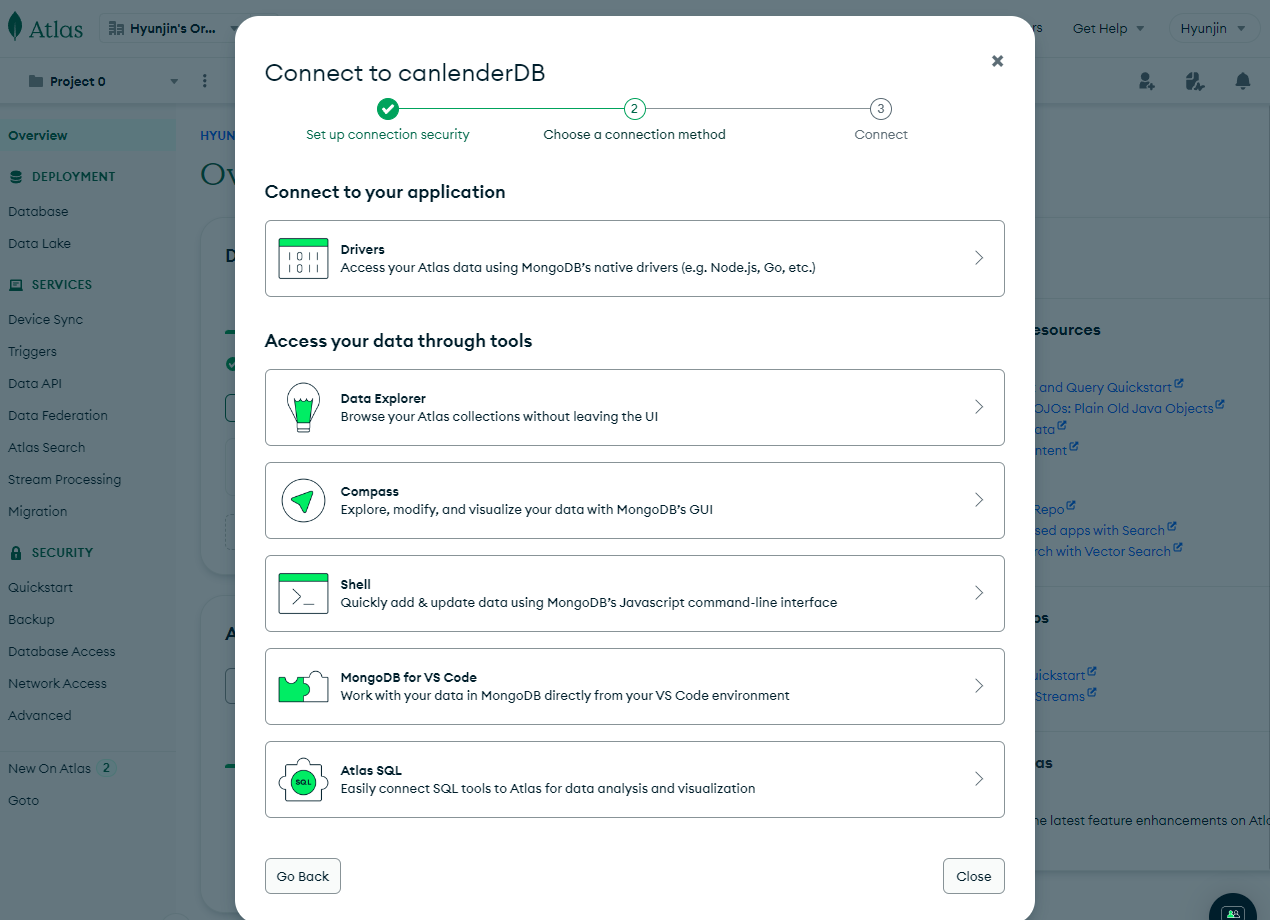Screen dimensions: 1270x920
Task: Open Database Access in the sidebar
Action: (x=62, y=651)
